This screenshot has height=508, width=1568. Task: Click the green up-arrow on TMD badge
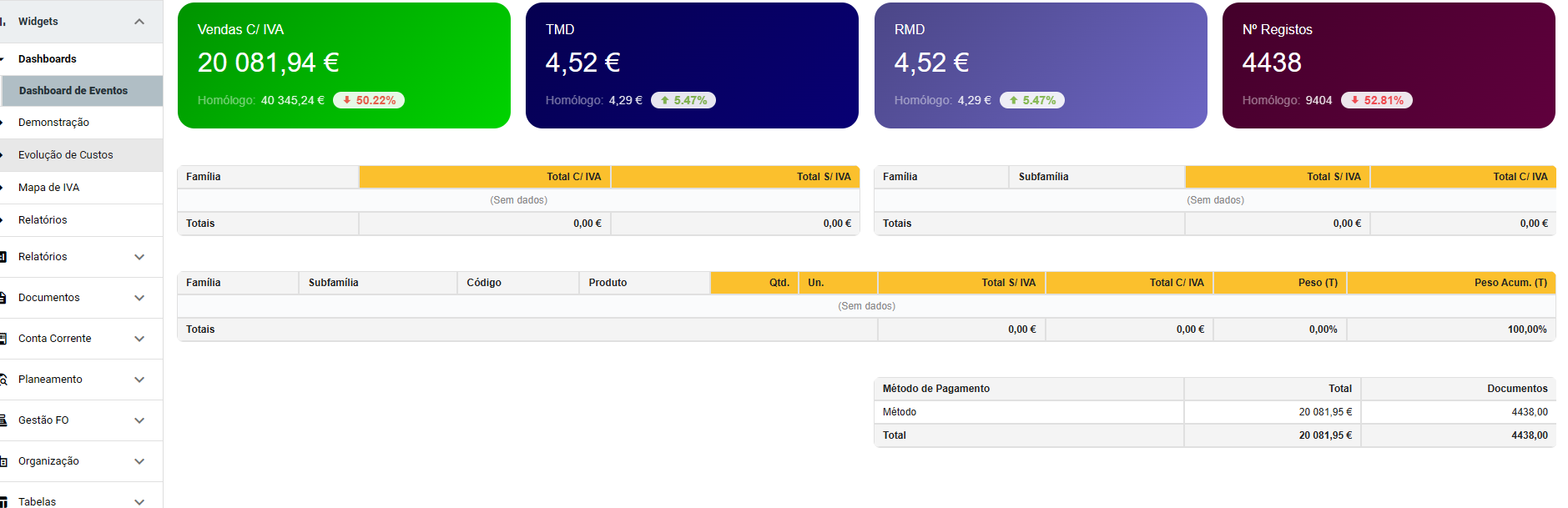pos(665,100)
